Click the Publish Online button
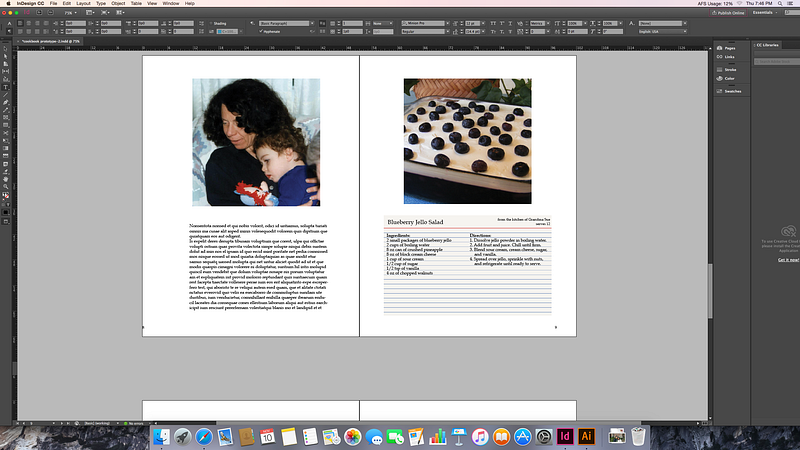Screen dimensions: 800x450 click(728, 13)
